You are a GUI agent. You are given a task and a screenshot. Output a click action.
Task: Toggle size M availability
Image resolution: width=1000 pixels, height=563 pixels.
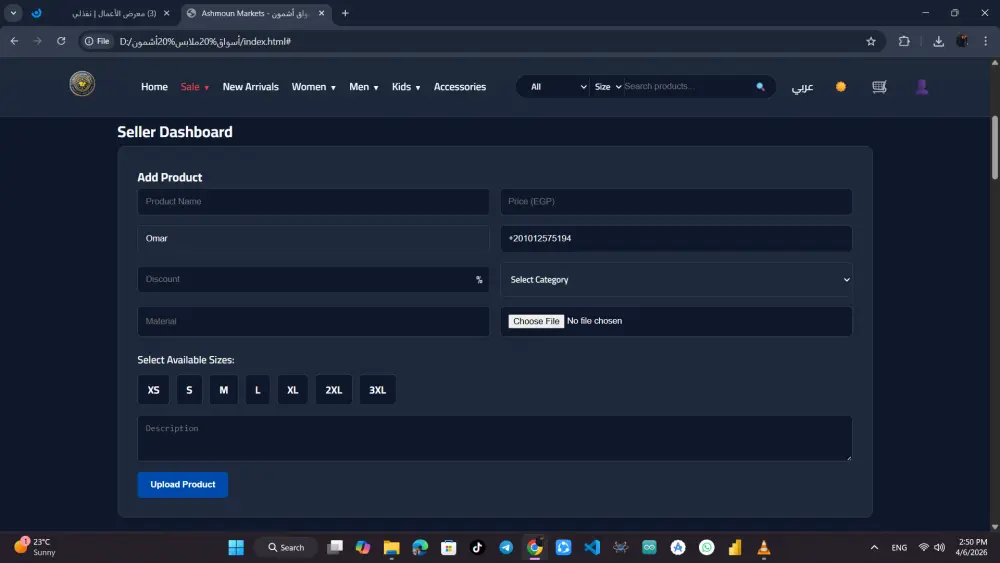224,390
